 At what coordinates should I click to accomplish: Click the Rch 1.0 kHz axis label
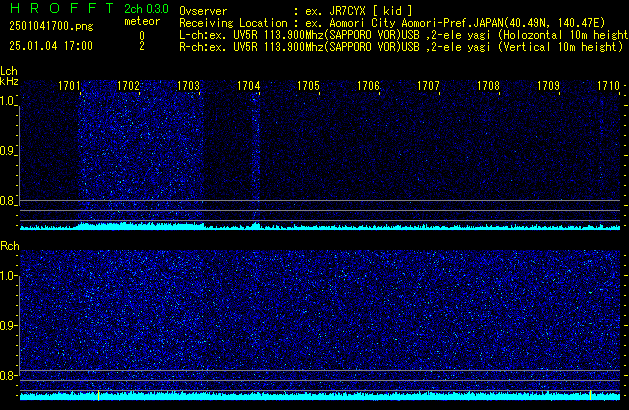[x=8, y=276]
